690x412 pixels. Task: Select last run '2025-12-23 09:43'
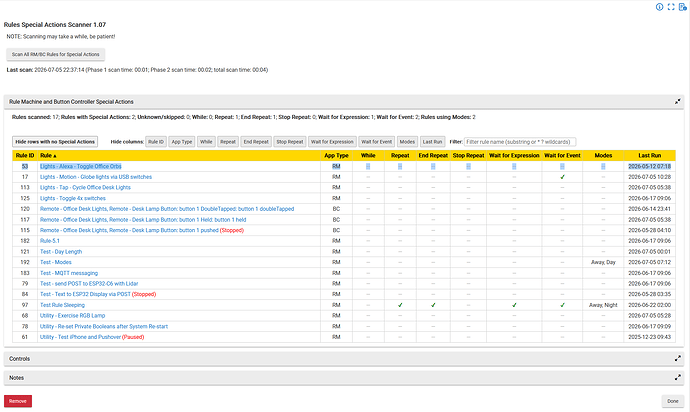(x=650, y=337)
